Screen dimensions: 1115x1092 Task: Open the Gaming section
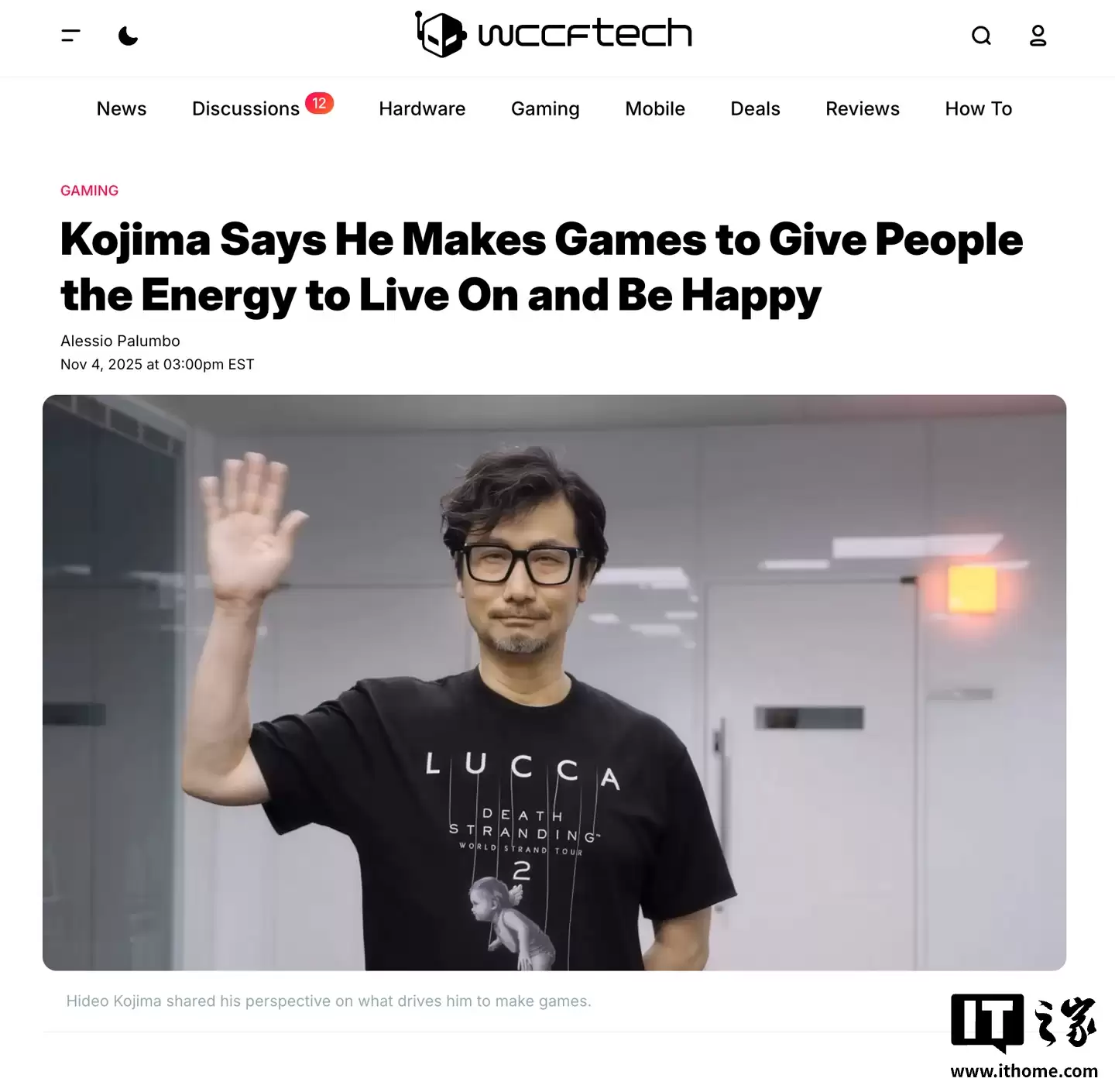(545, 108)
